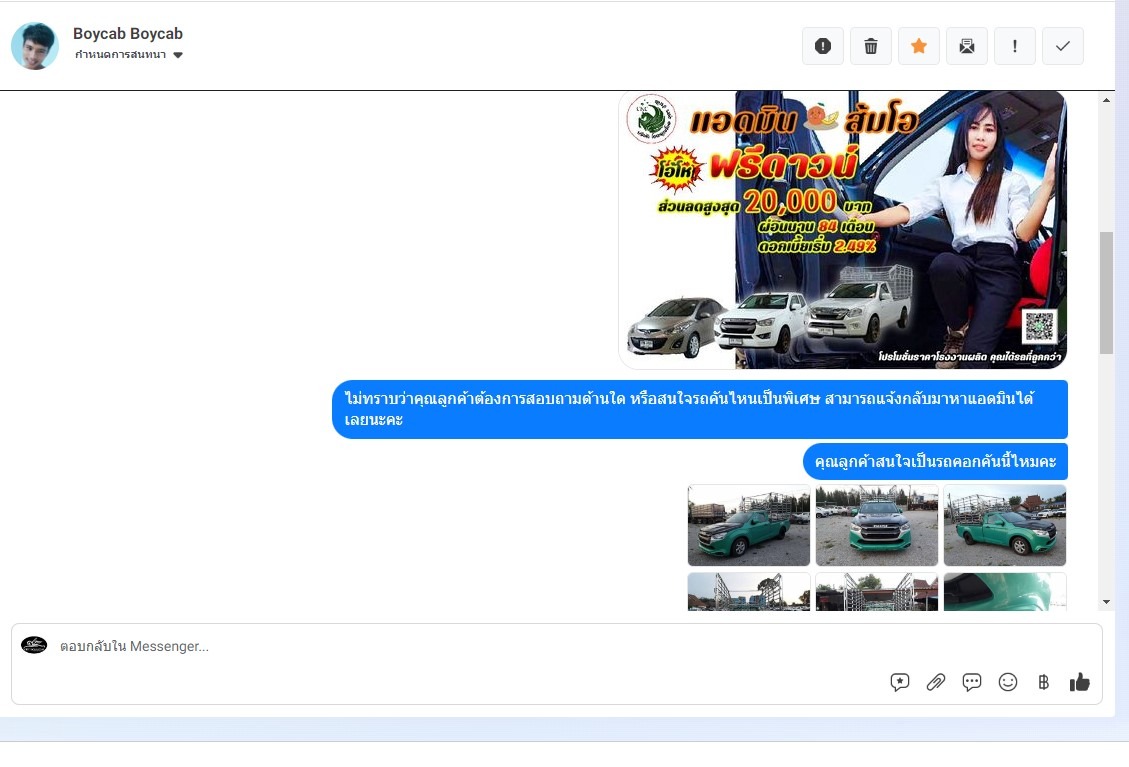
Task: Mark conversation done with the checkmark
Action: (x=1063, y=46)
